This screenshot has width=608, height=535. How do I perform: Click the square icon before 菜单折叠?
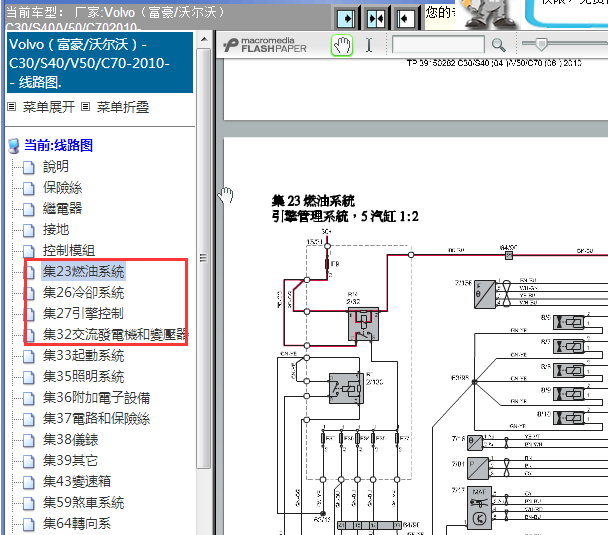click(86, 107)
